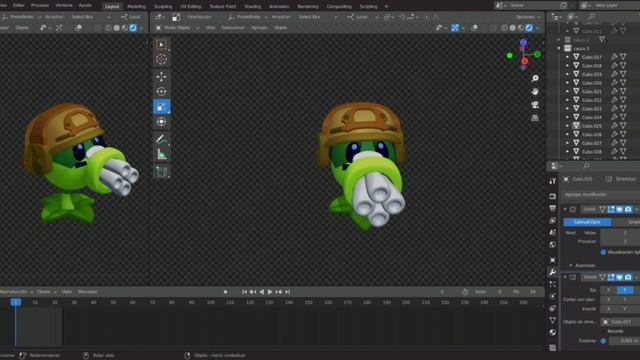640x360 pixels.
Task: Expand the Avanzado subpanel
Action: tap(571, 265)
